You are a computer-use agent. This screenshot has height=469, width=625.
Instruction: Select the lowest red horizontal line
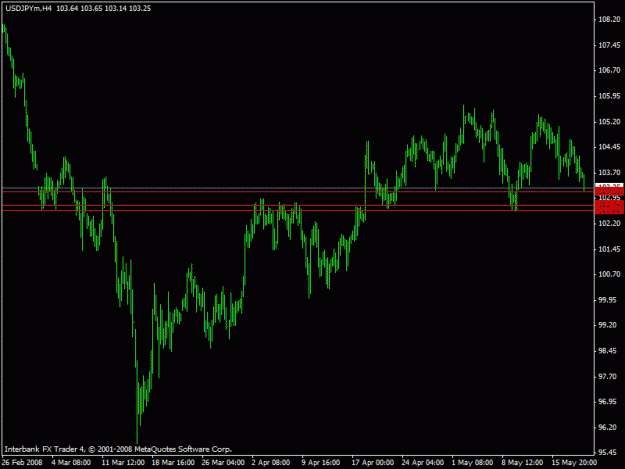298,210
